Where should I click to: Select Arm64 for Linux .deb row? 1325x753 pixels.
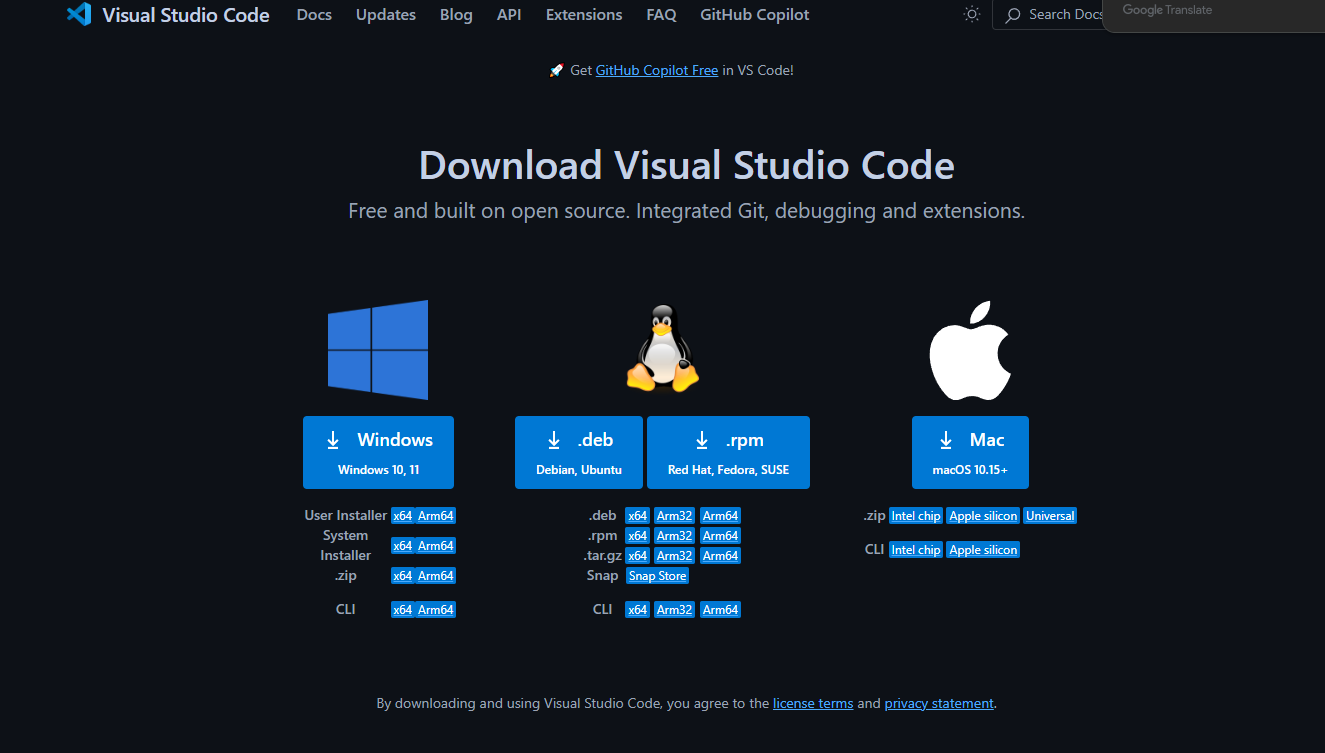coord(721,516)
